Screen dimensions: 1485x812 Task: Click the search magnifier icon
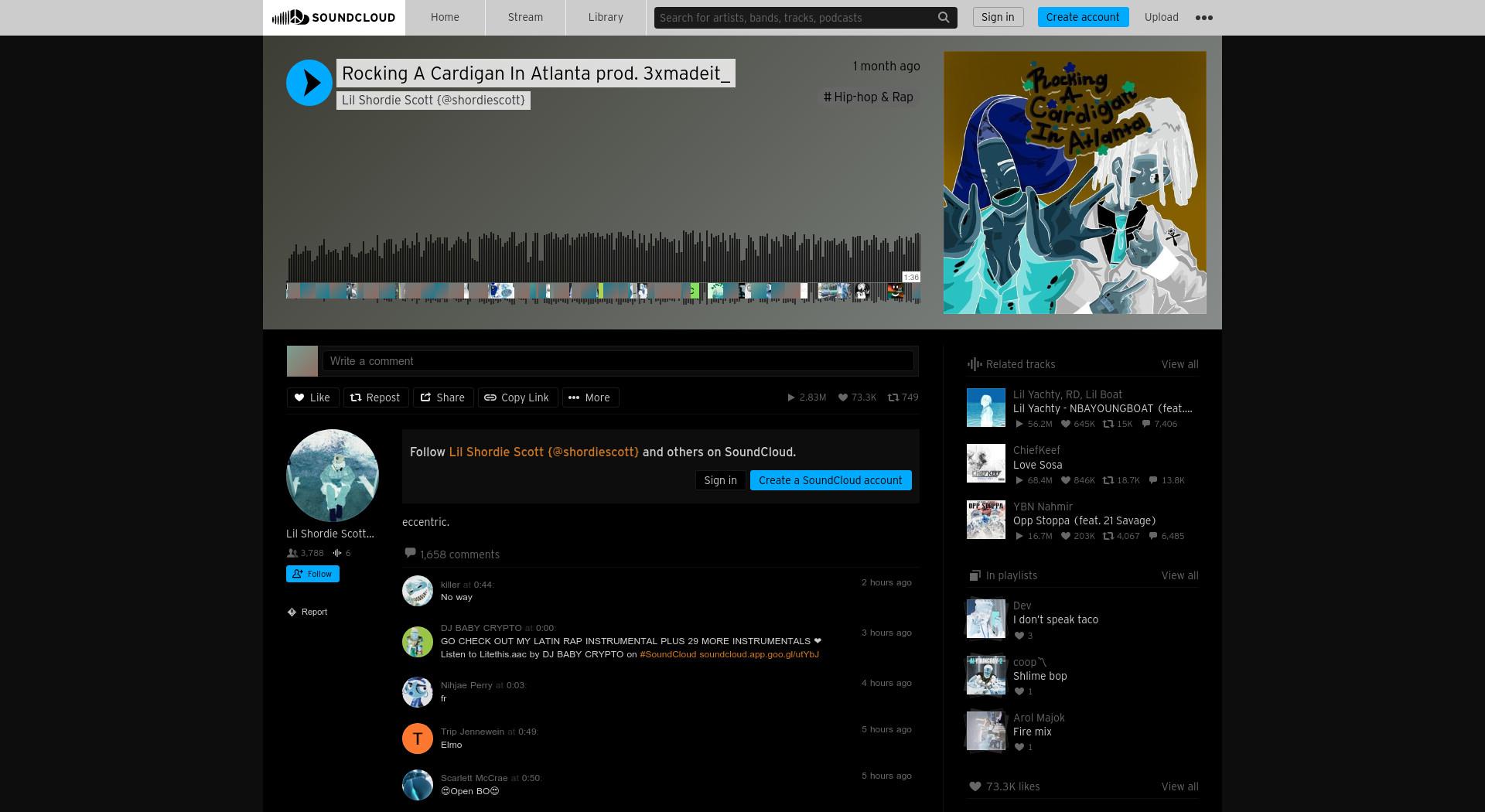click(944, 18)
